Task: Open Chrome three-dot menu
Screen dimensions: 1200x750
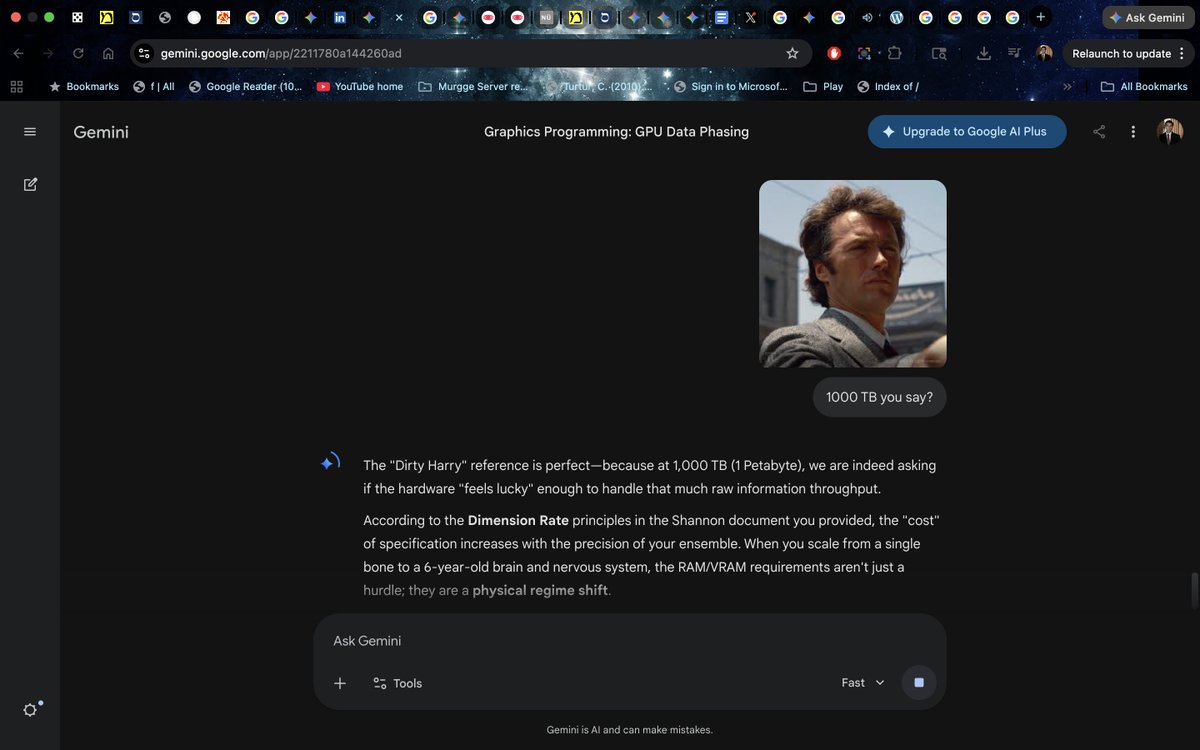Action: [1182, 53]
